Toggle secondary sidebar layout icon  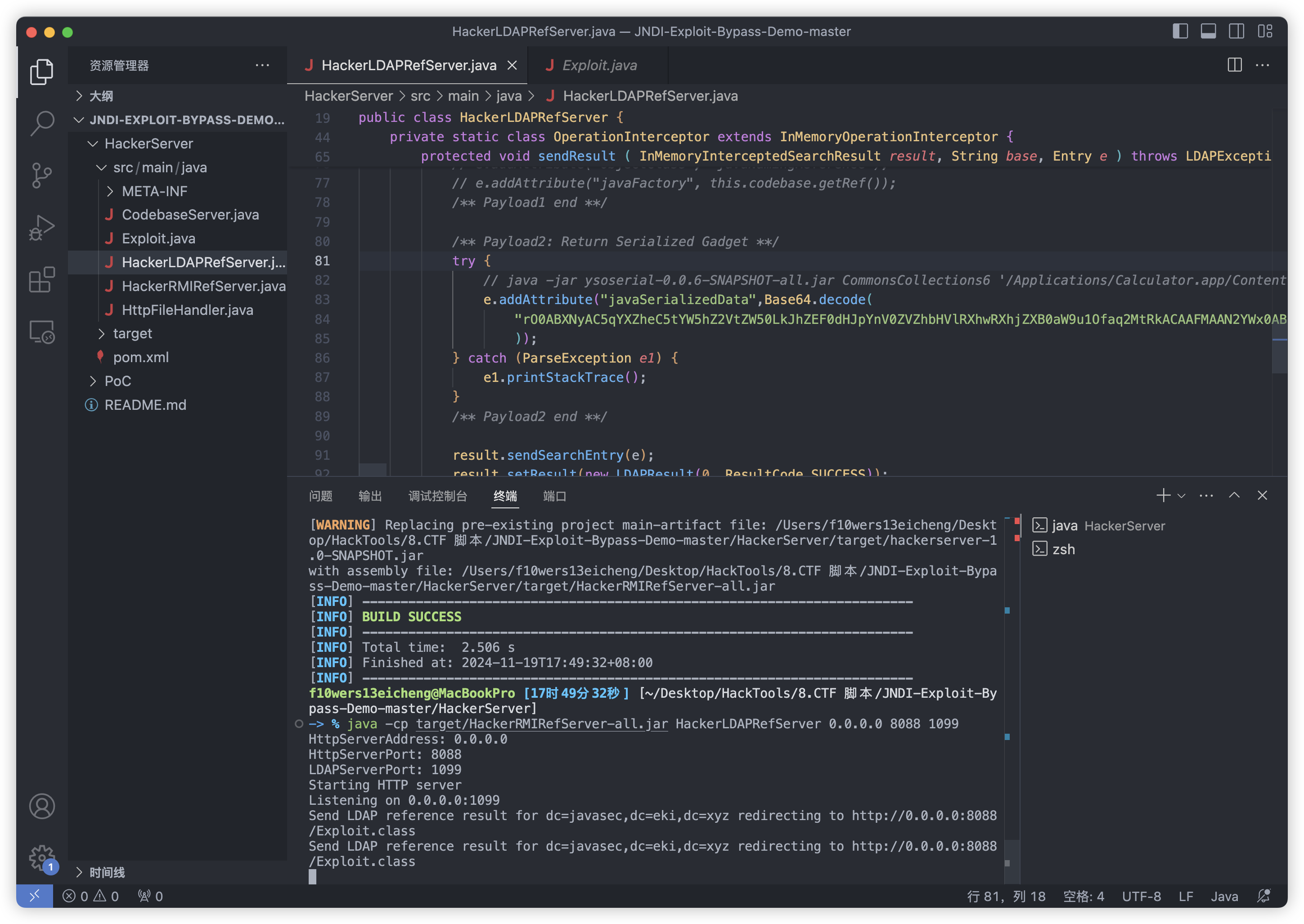[1236, 31]
